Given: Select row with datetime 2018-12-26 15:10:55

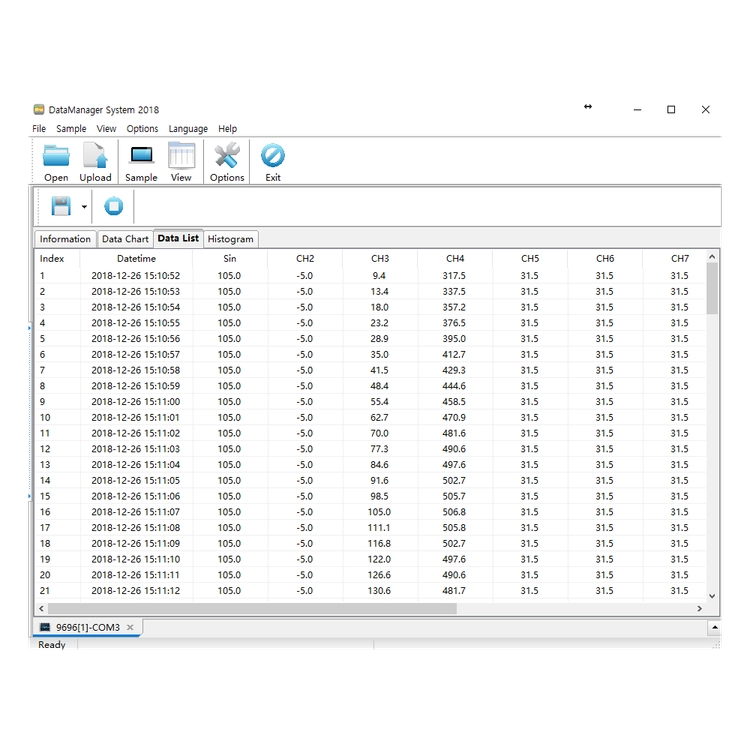Looking at the screenshot, I should coord(371,323).
